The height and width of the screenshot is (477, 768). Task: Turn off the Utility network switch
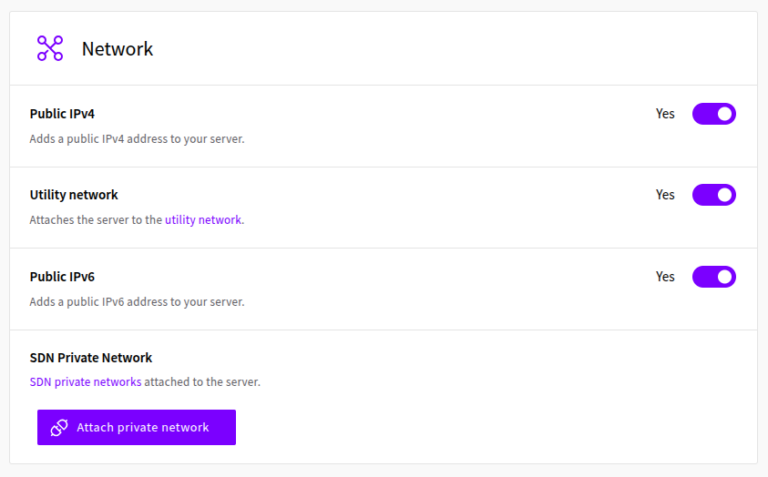pos(714,195)
